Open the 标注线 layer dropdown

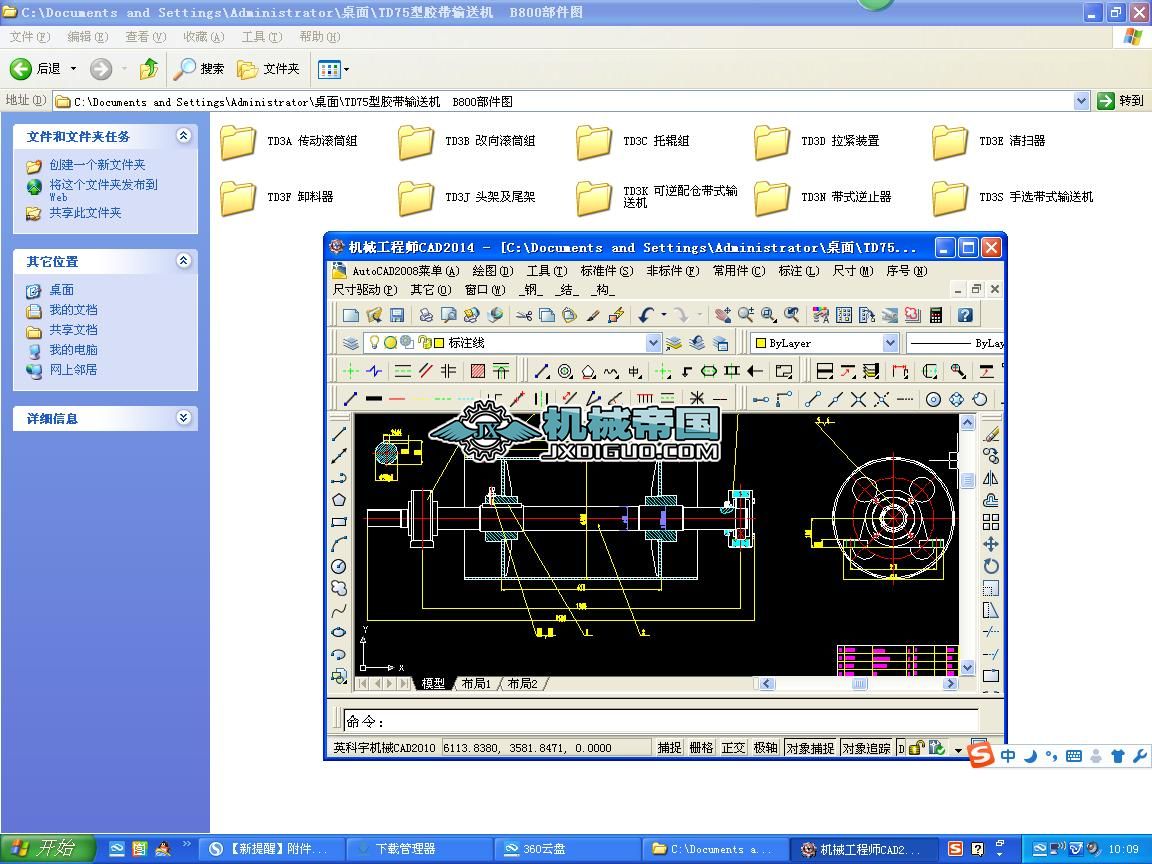[653, 343]
